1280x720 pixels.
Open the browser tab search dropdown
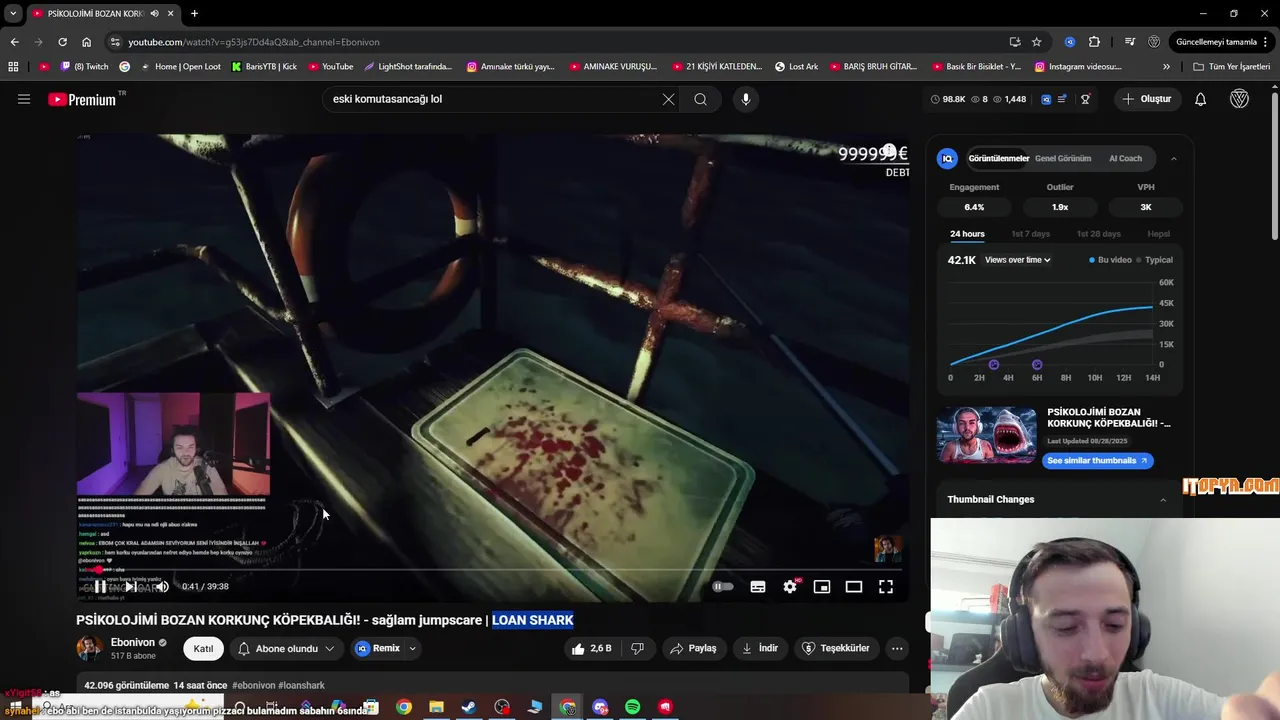point(13,13)
